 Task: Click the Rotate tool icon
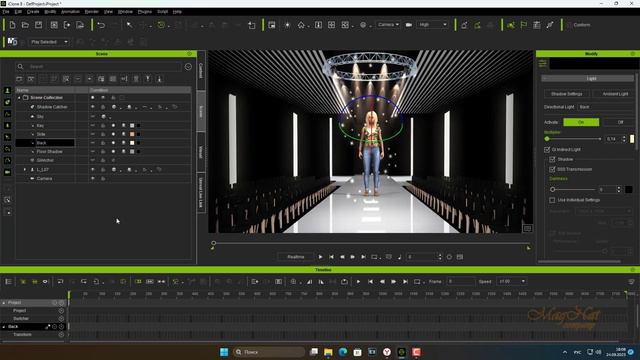tap(162, 25)
